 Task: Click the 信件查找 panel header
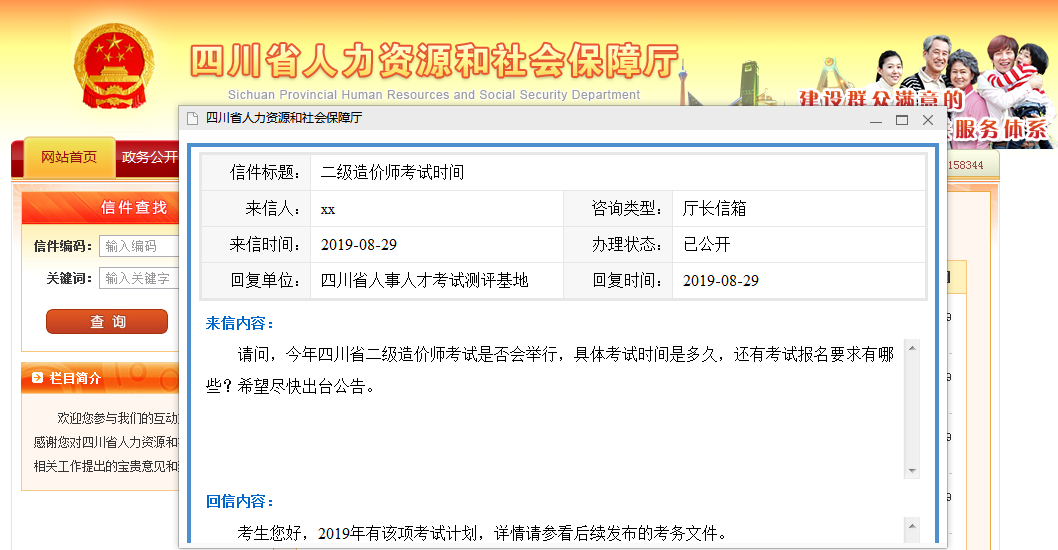[x=101, y=207]
